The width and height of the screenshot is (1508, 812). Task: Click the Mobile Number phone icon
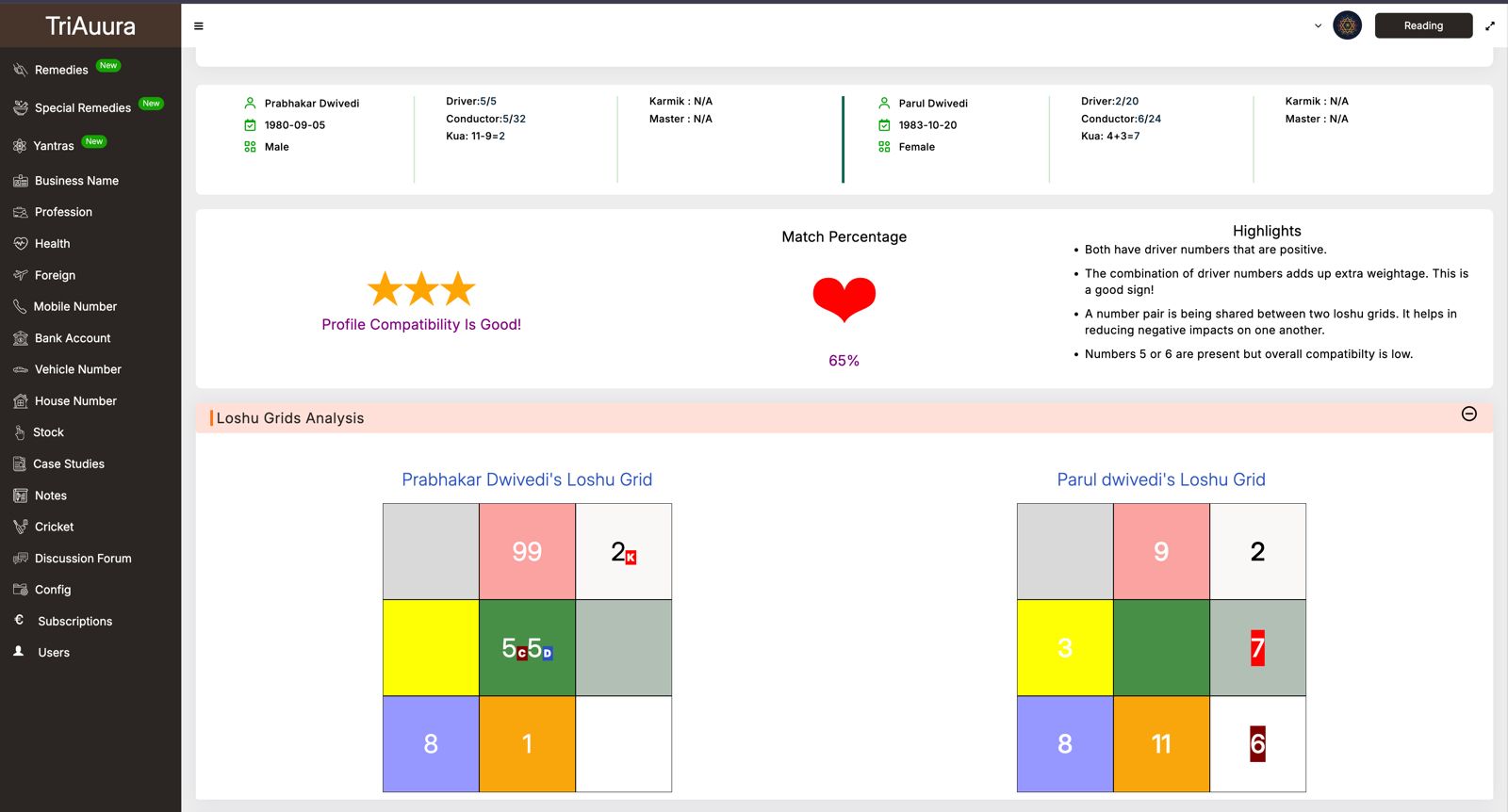click(x=20, y=307)
